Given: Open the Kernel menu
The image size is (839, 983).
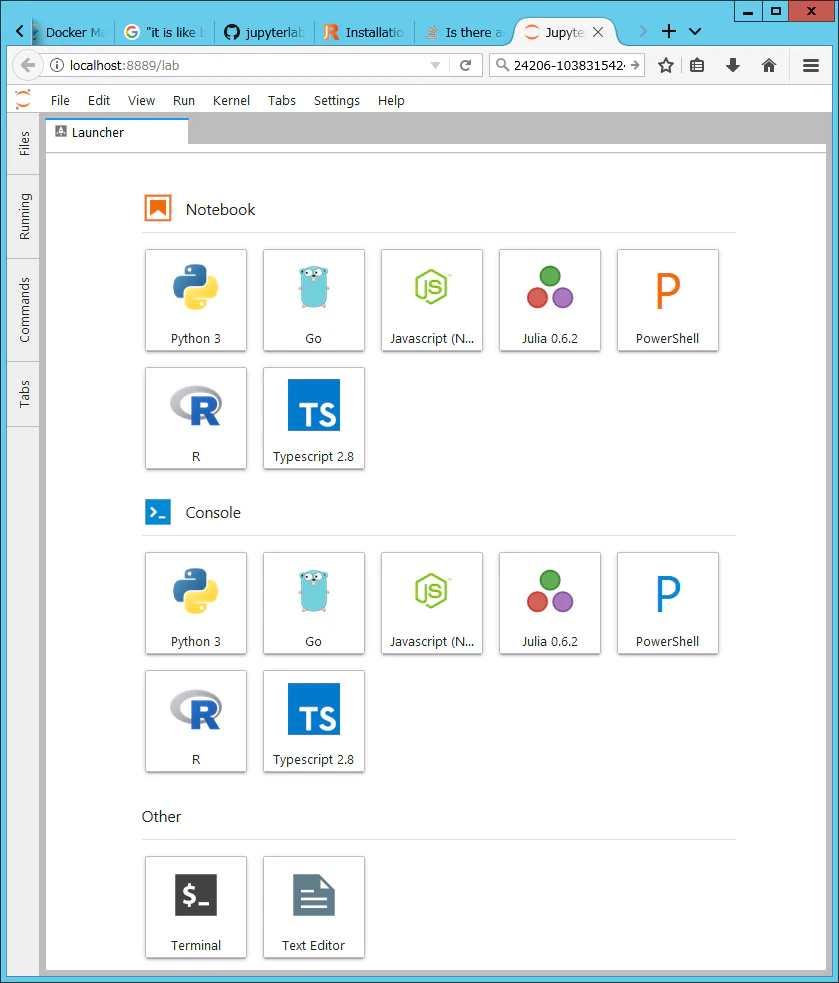Looking at the screenshot, I should [231, 100].
